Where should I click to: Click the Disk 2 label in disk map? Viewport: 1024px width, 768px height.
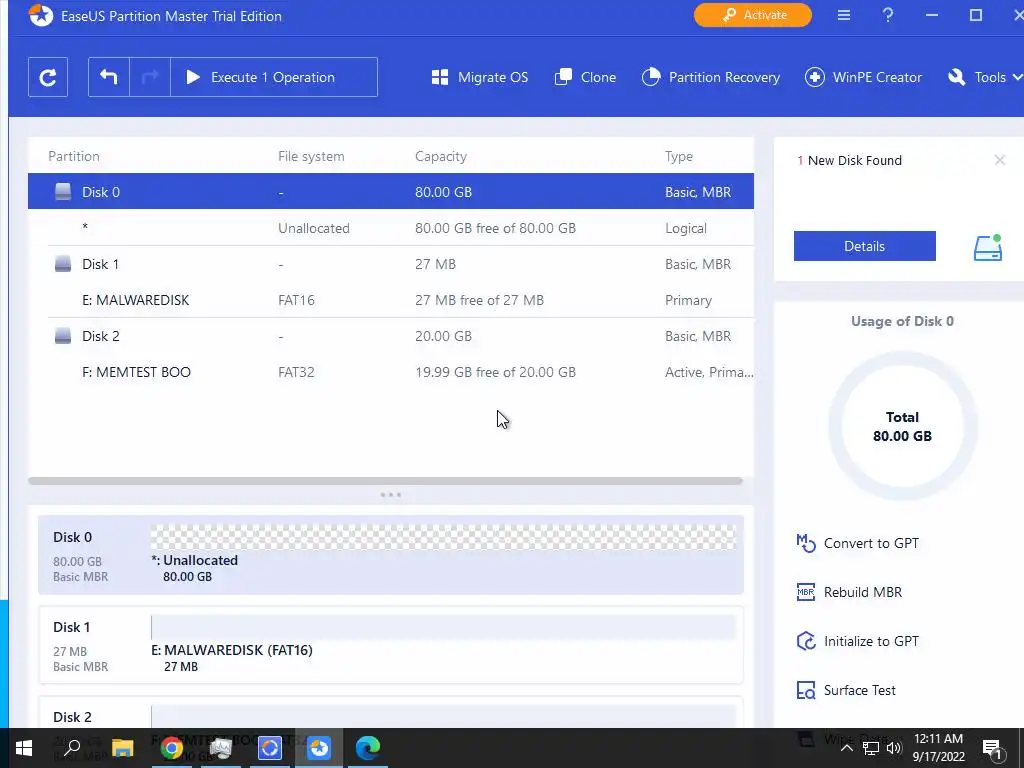click(72, 717)
